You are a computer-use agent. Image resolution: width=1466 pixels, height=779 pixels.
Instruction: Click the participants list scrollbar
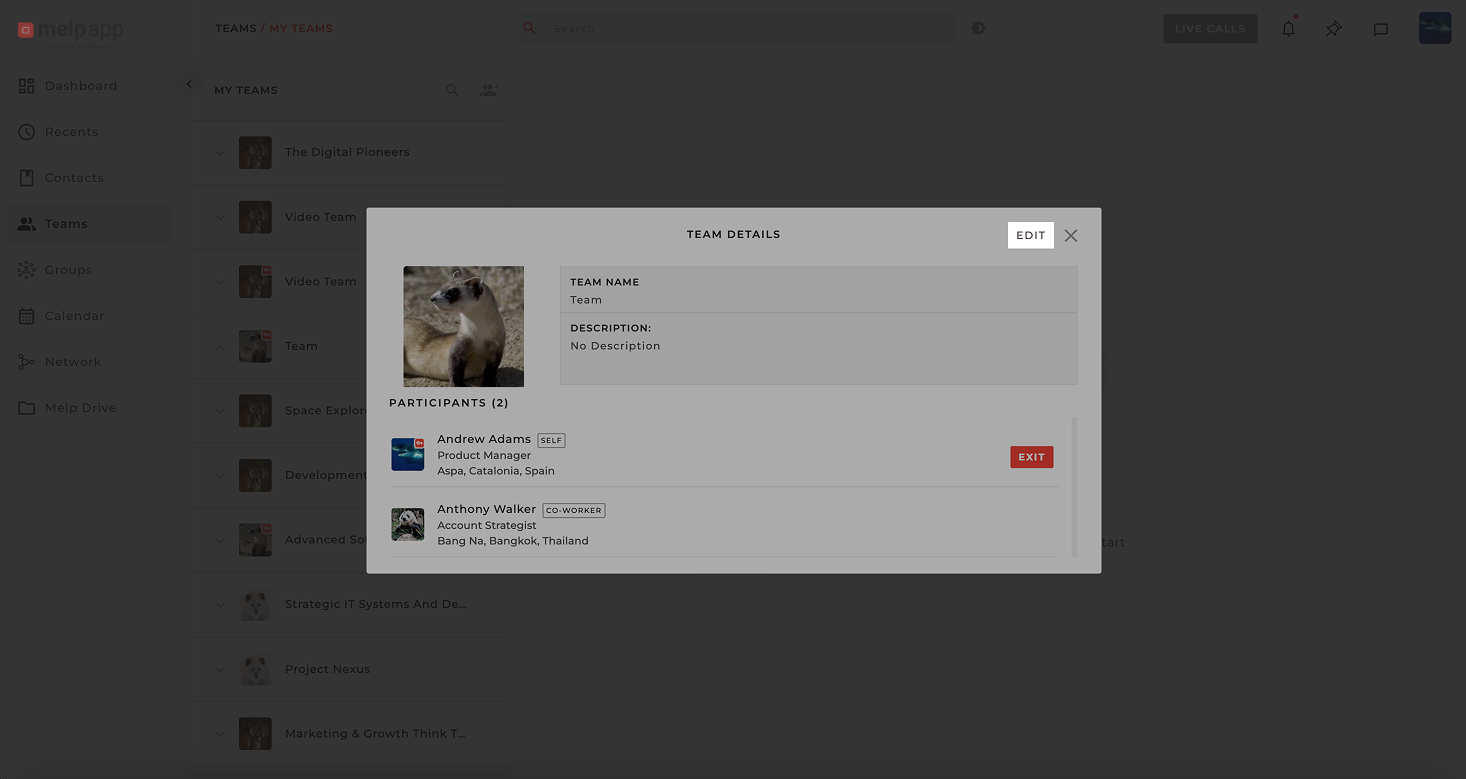(x=1075, y=486)
